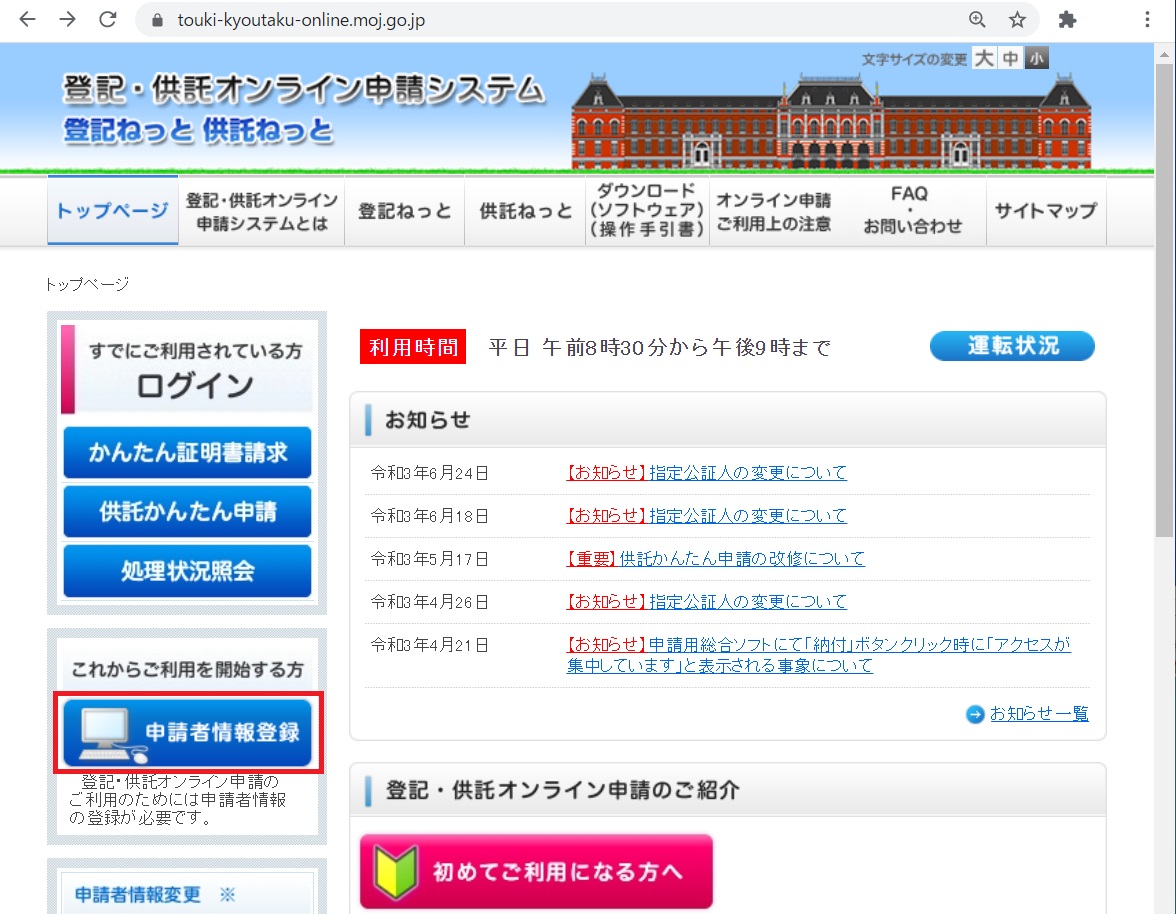This screenshot has width=1176, height=914.
Task: Click the zoom magnifier icon in address bar
Action: [x=977, y=20]
